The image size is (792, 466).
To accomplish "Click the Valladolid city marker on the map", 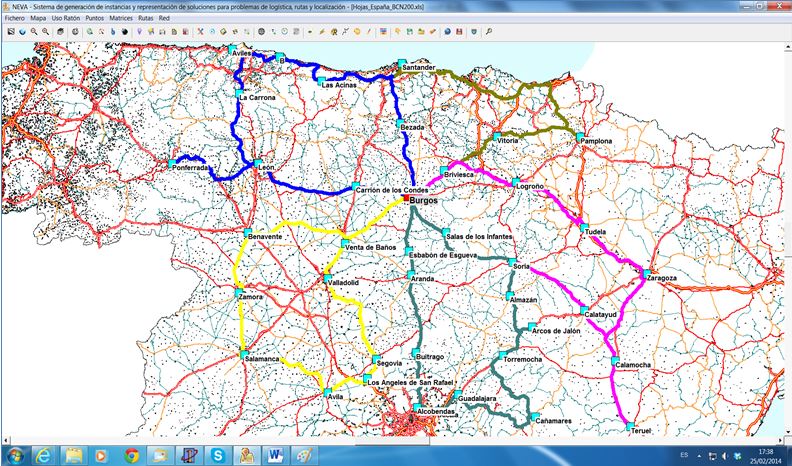I will click(x=327, y=278).
